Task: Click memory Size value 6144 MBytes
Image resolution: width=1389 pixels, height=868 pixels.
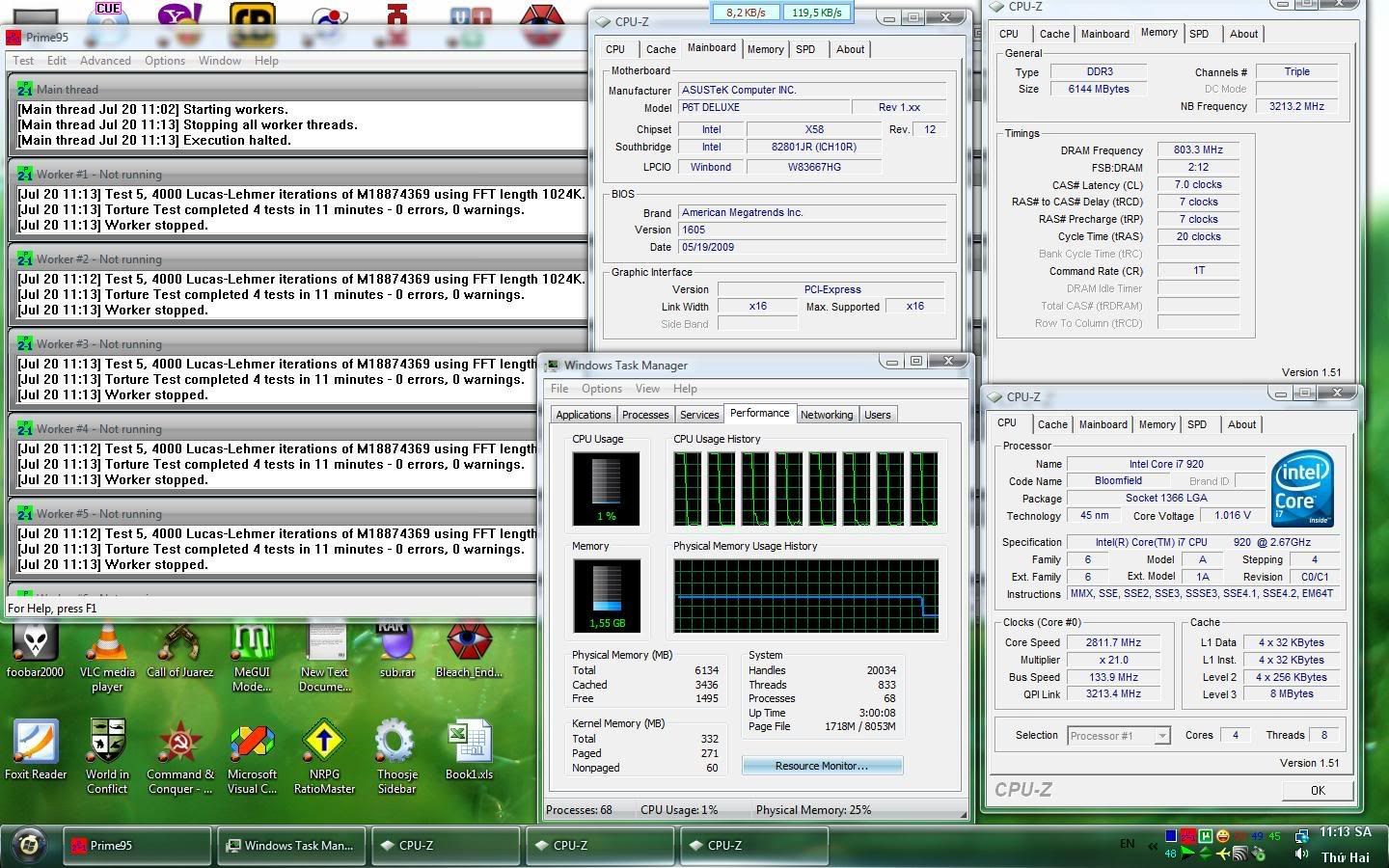Action: [1098, 89]
